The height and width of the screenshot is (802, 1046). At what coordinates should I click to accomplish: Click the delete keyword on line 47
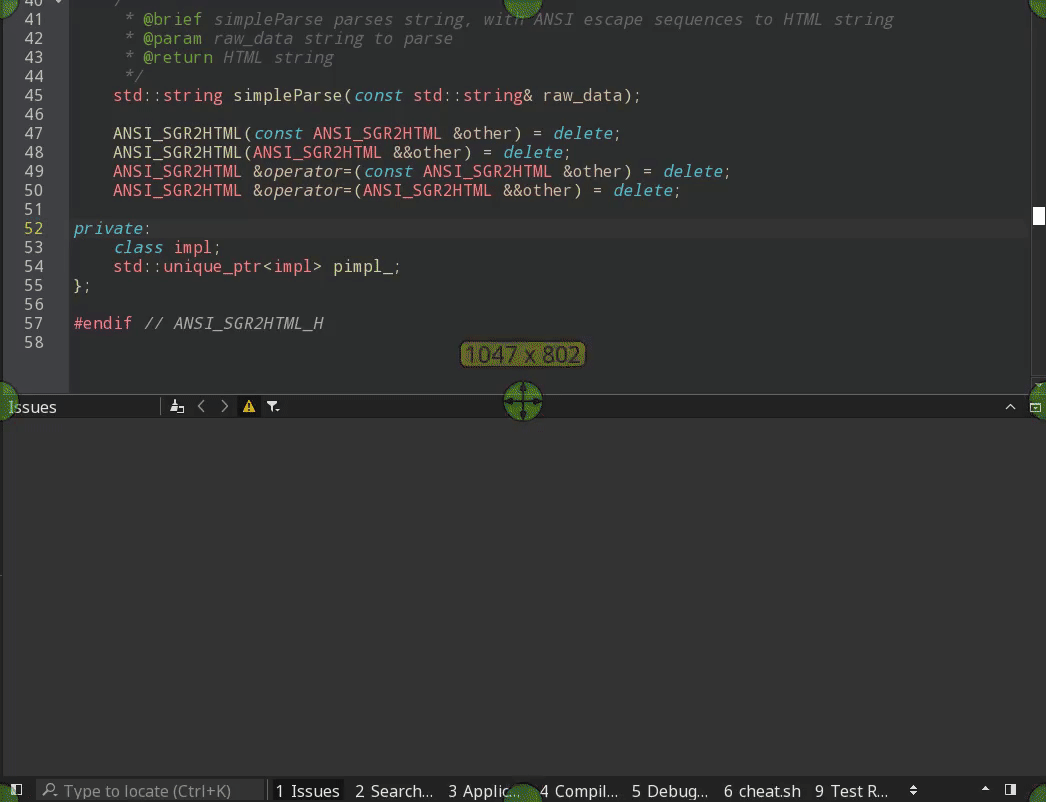583,133
